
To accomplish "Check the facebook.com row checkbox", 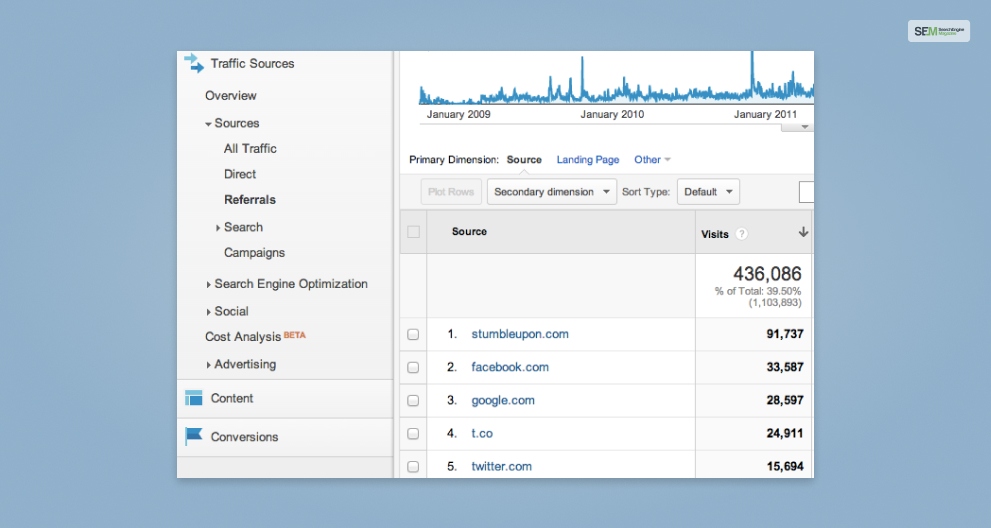I will pos(413,367).
